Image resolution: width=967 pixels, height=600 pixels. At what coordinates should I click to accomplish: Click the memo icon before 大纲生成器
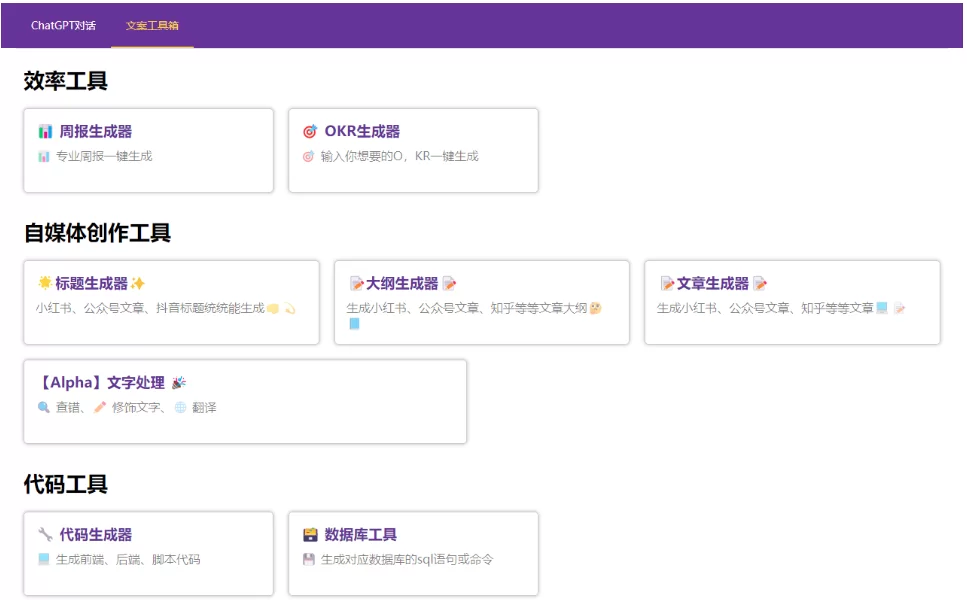[x=356, y=284]
